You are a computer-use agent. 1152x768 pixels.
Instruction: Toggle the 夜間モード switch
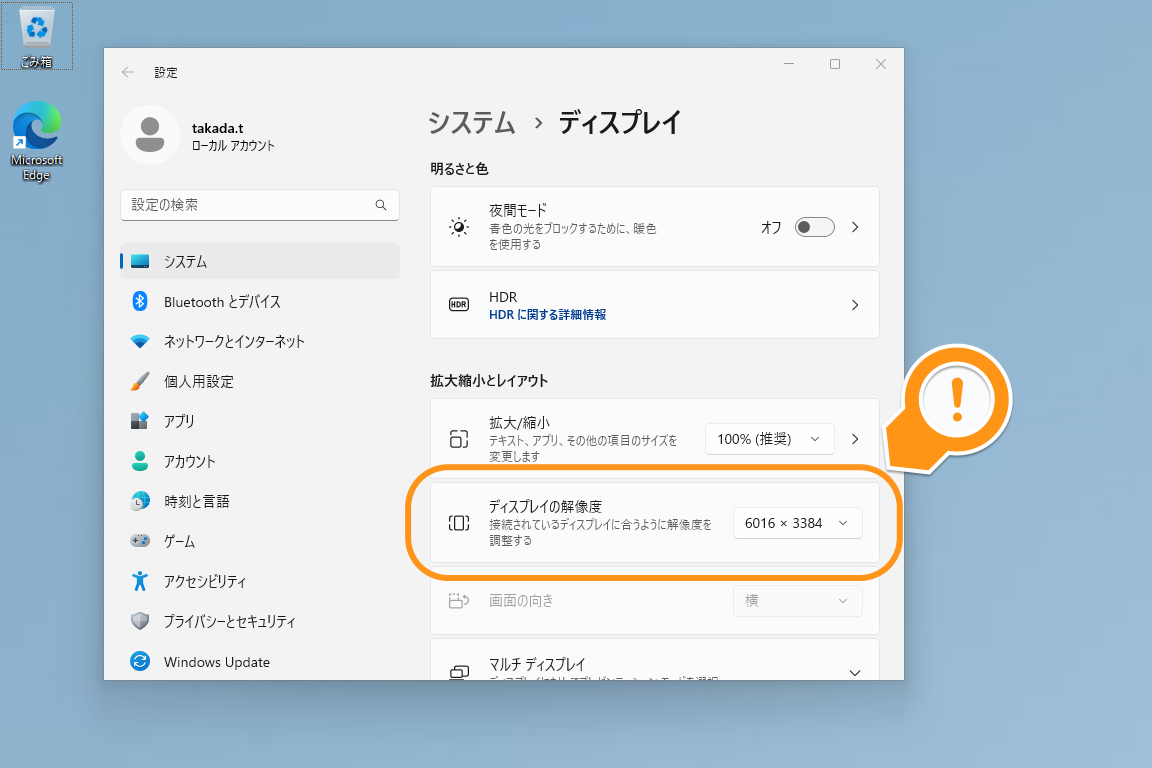(x=814, y=227)
